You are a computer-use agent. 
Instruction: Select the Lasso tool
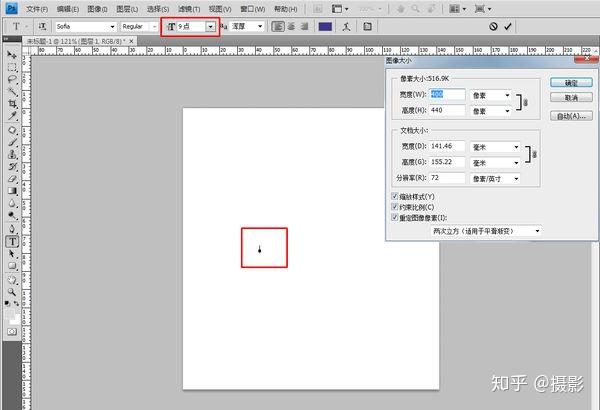(x=12, y=79)
